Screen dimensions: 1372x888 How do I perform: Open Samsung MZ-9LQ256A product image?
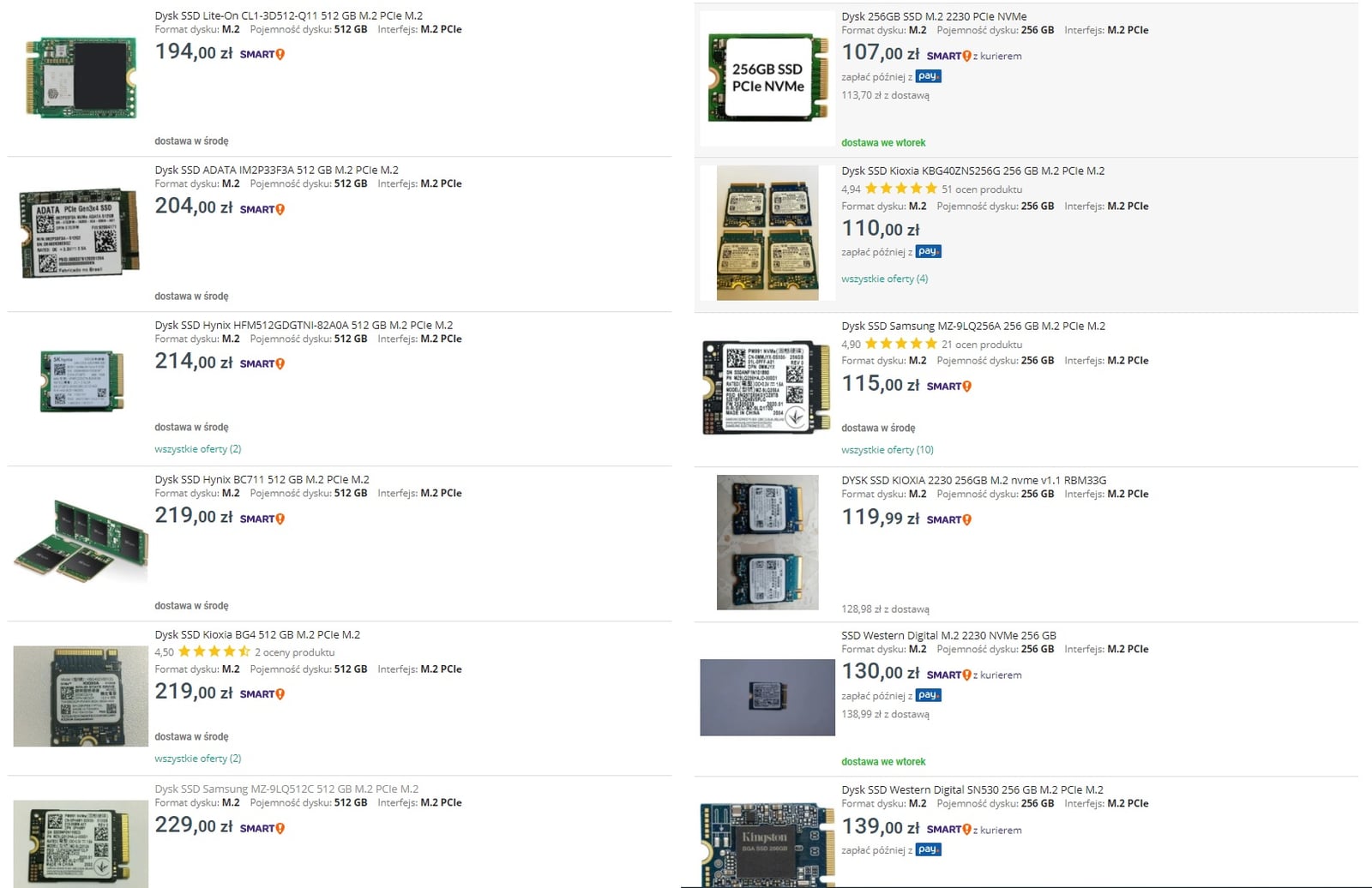767,387
